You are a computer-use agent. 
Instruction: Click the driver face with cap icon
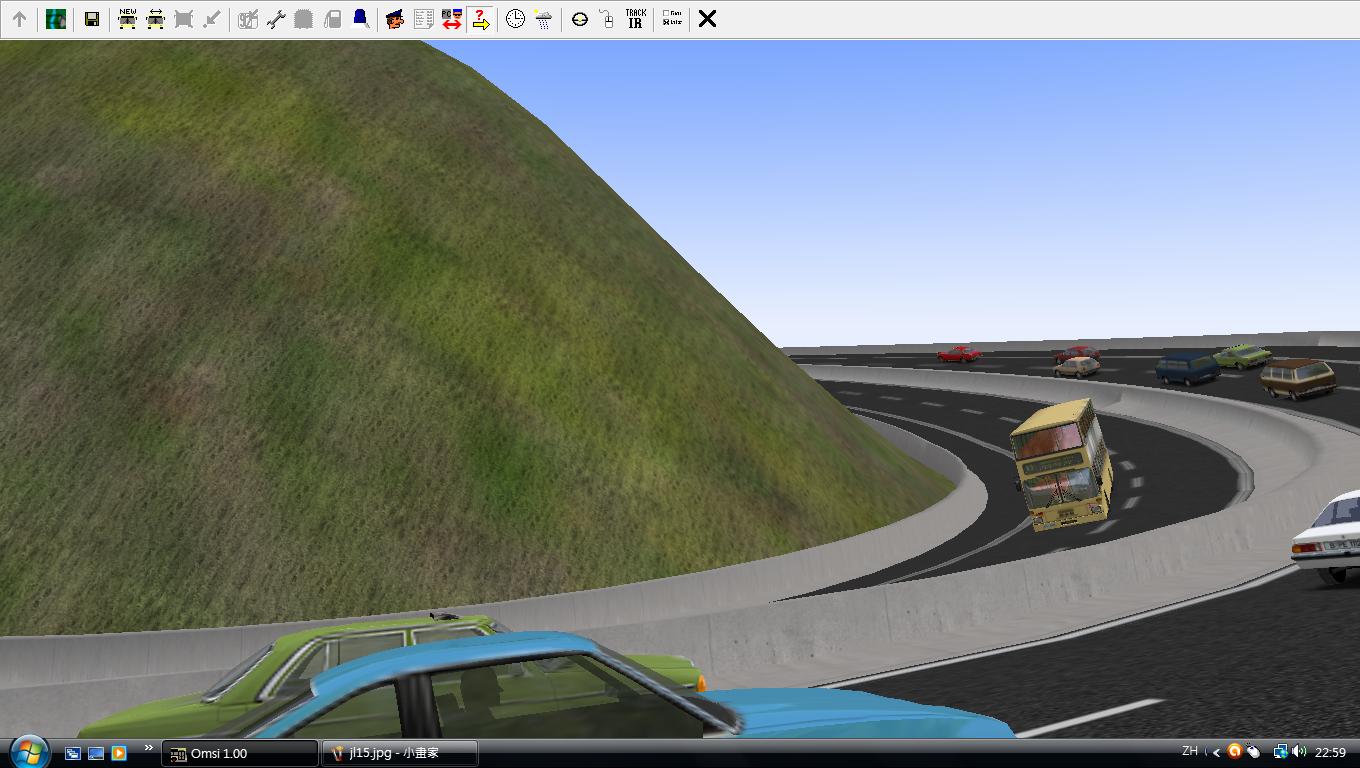pos(395,19)
